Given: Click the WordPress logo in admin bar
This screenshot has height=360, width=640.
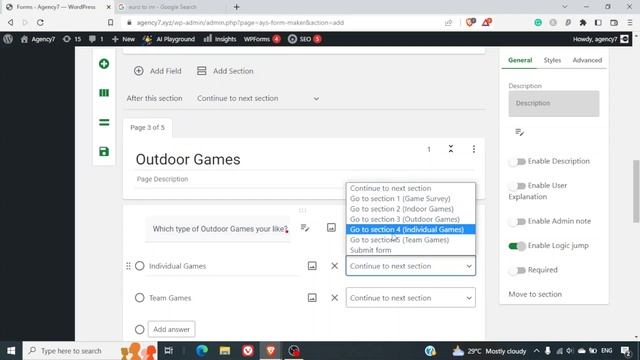Looking at the screenshot, I should pos(8,39).
